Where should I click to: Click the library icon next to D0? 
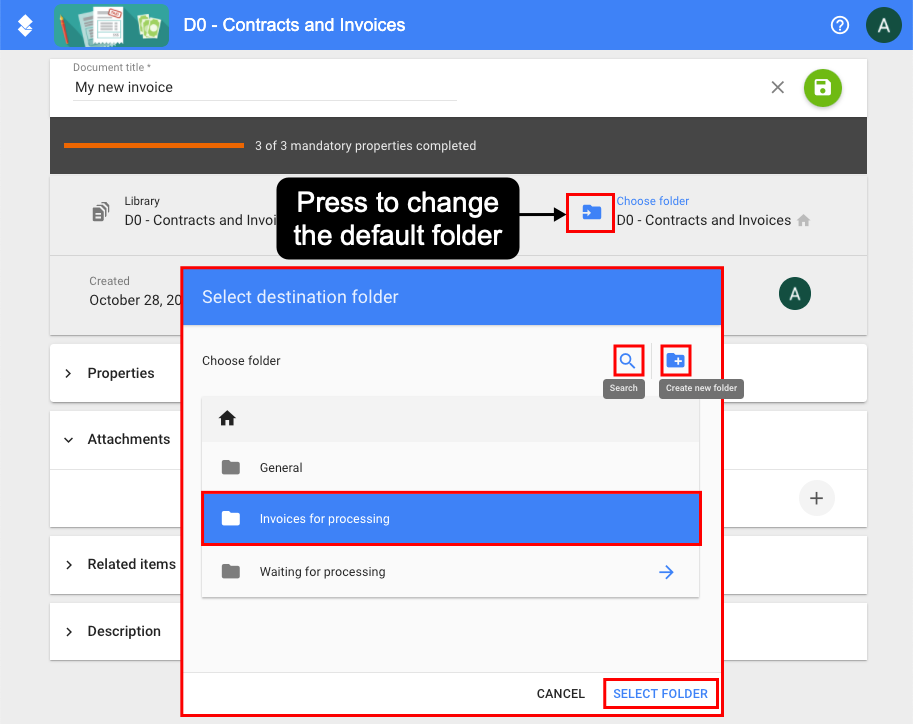click(x=100, y=212)
